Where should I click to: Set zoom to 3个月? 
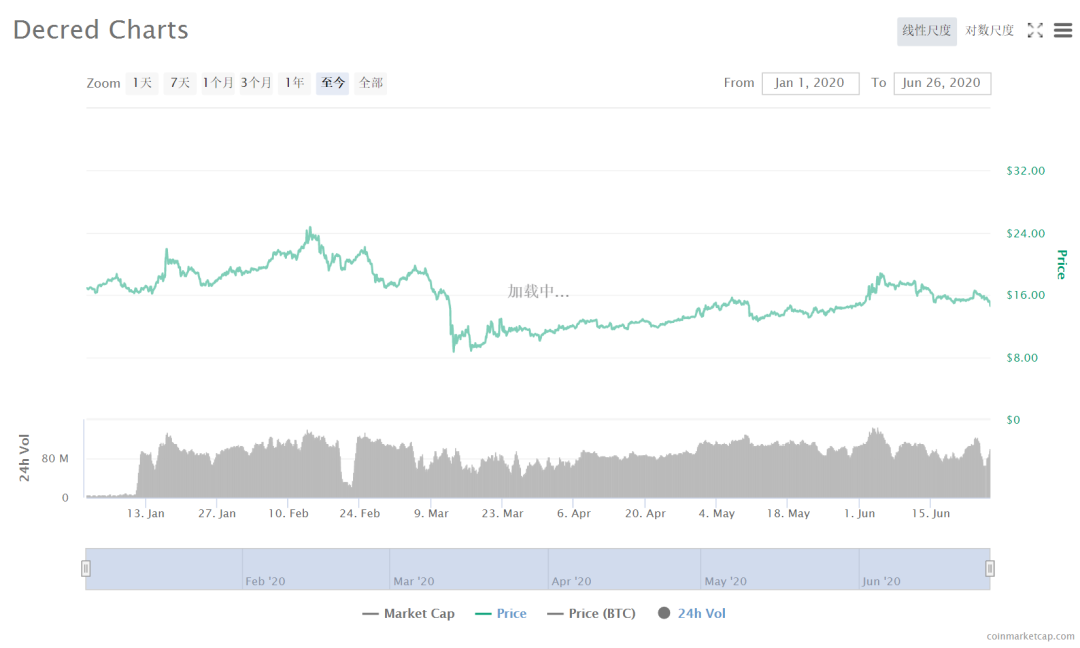coord(256,83)
